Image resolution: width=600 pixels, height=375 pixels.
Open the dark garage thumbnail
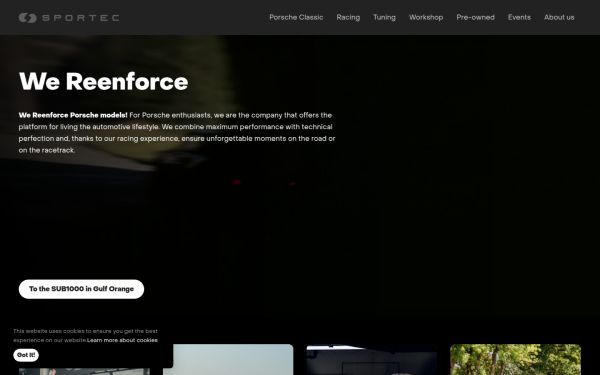click(x=372, y=359)
